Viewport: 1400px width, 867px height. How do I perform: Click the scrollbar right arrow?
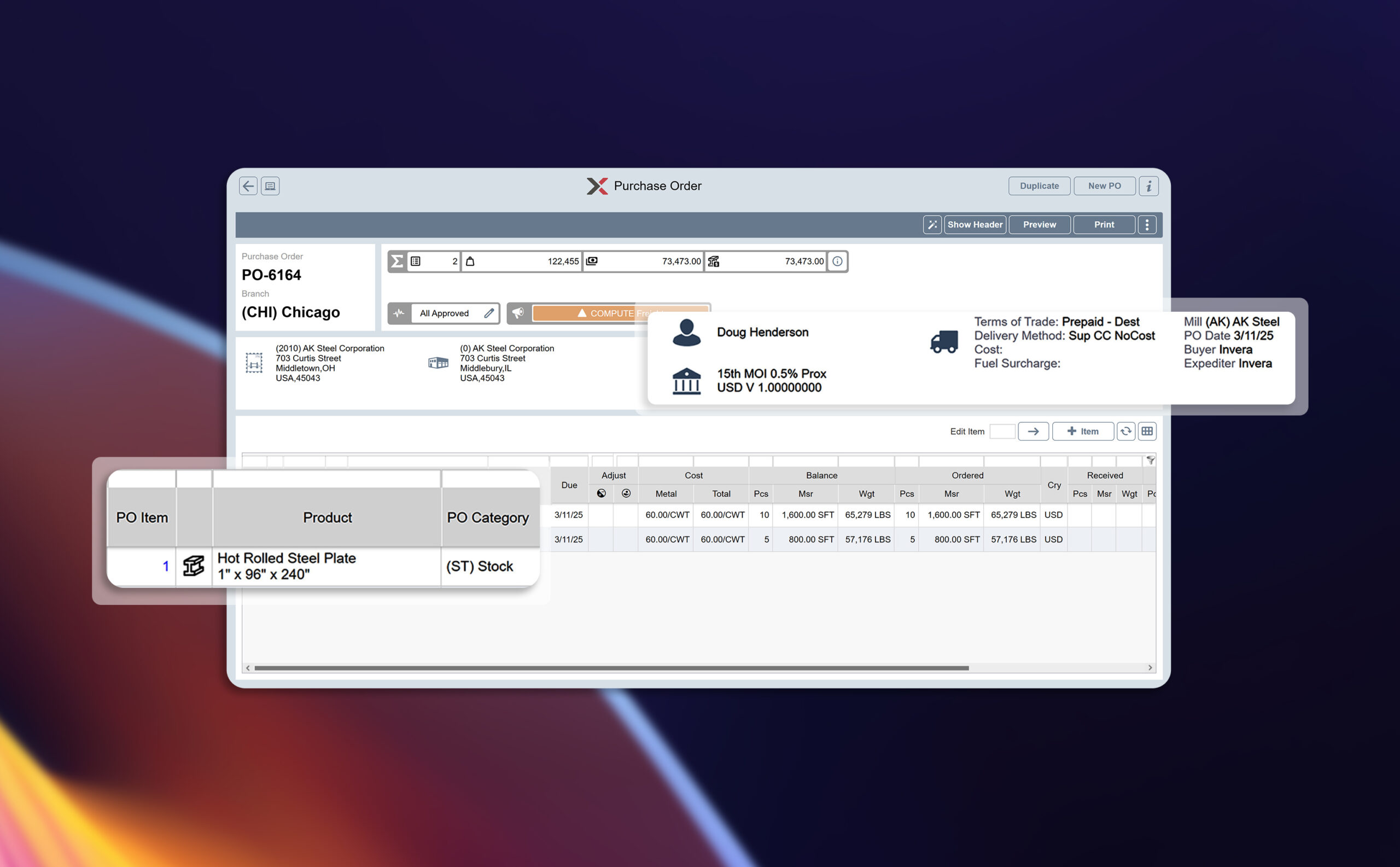(1150, 668)
